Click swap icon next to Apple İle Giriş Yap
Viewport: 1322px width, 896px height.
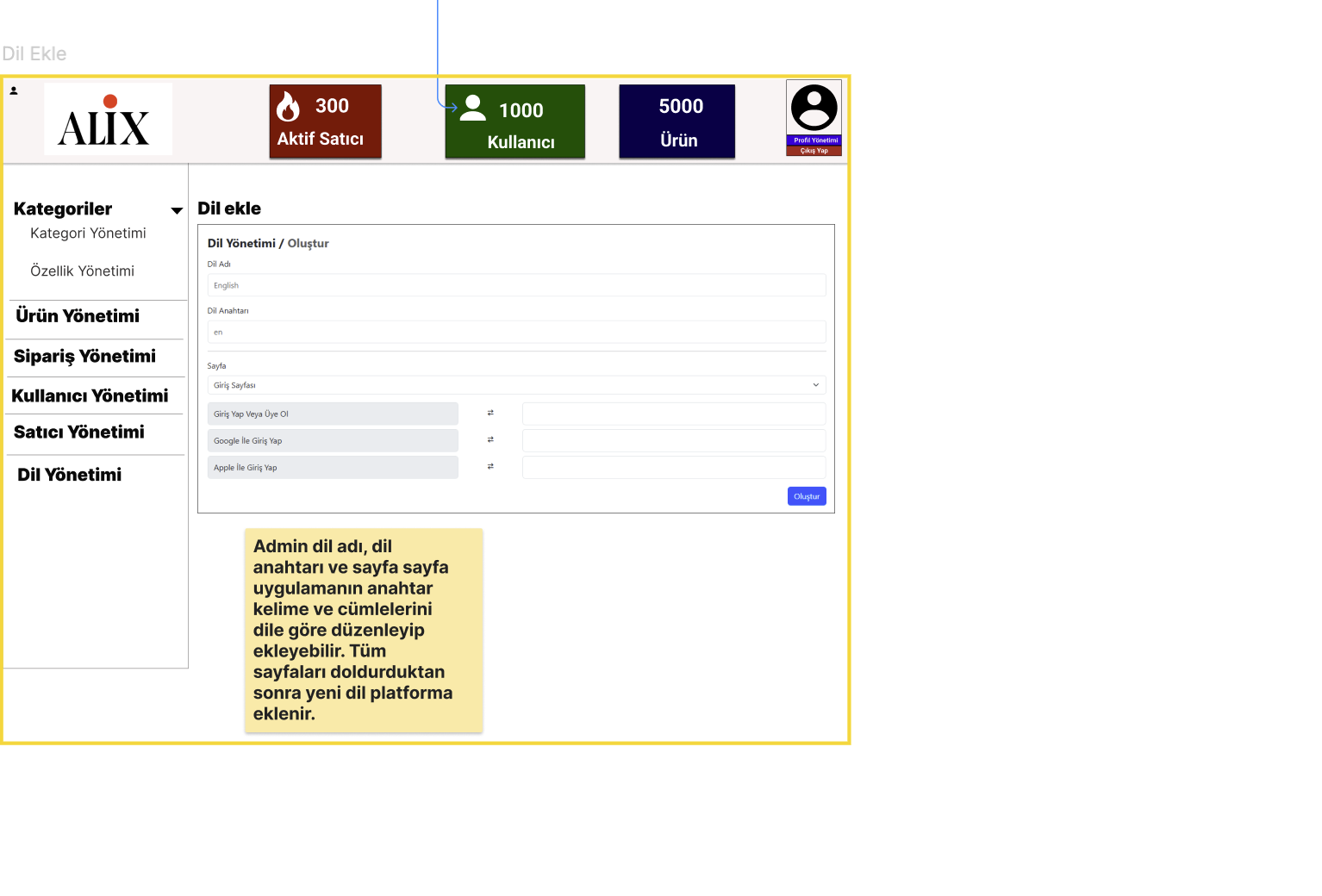(490, 467)
